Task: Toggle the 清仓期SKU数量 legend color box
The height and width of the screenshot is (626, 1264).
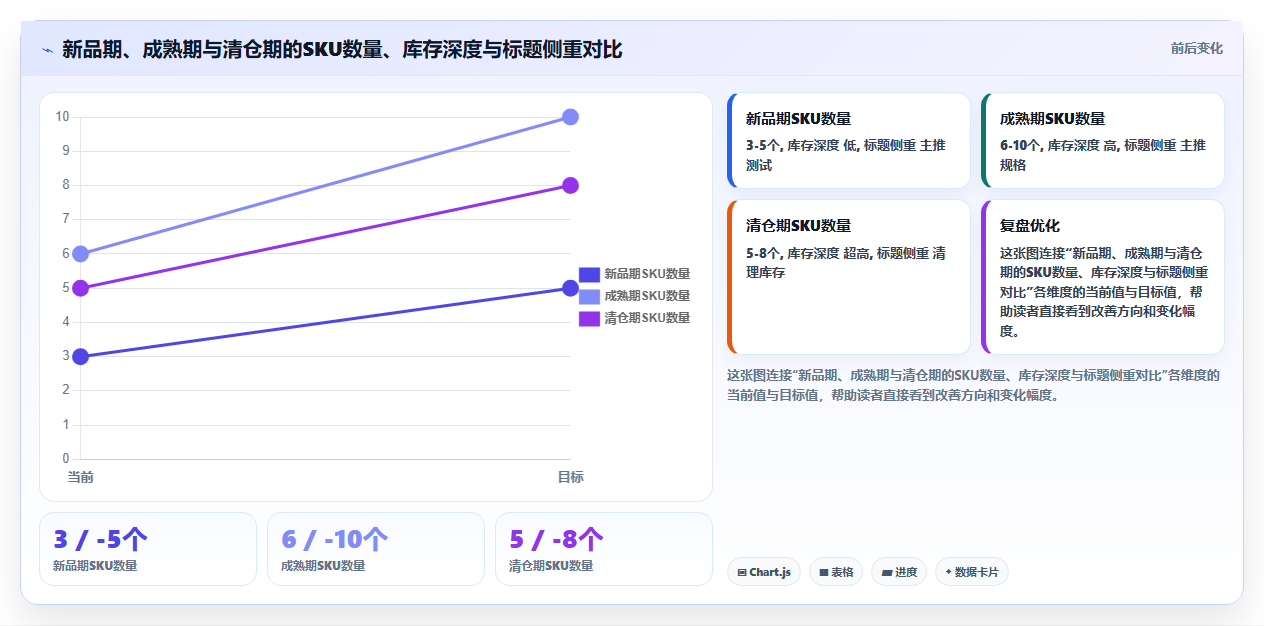Action: [x=589, y=318]
